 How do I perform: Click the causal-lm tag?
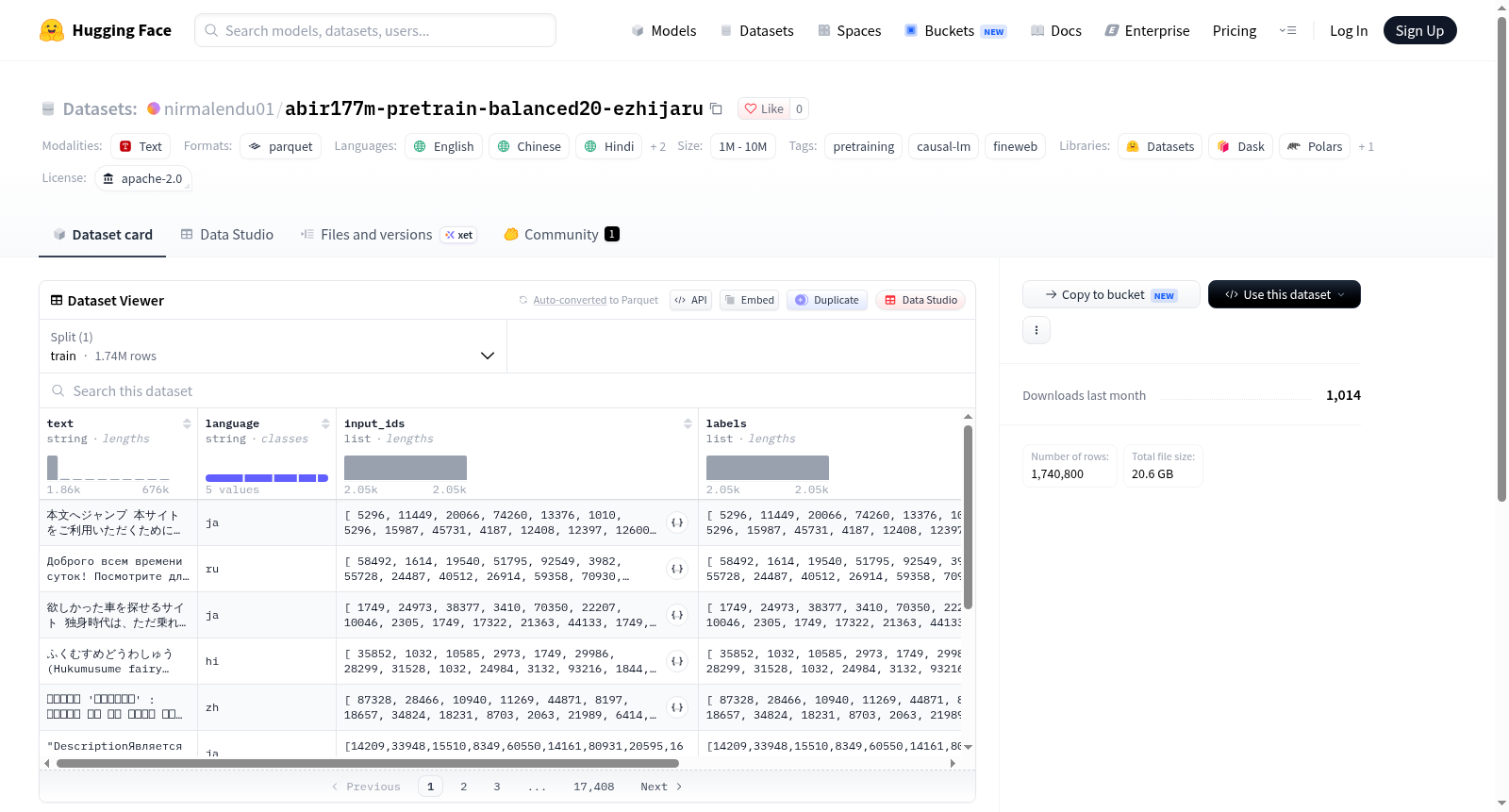pyautogui.click(x=943, y=146)
